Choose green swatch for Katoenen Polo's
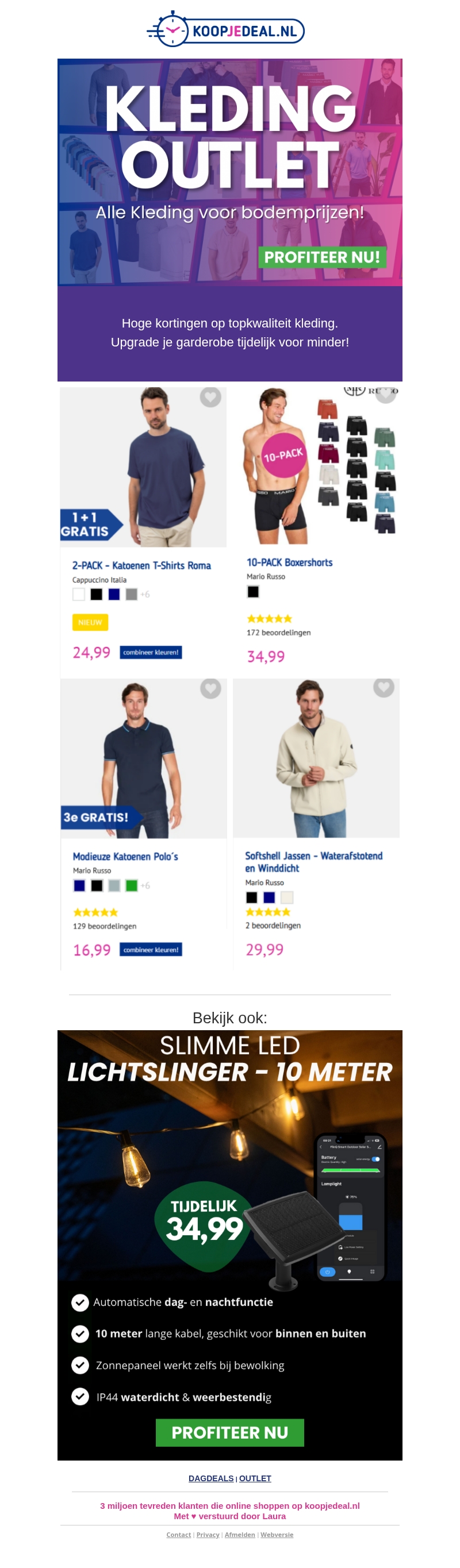Image resolution: width=460 pixels, height=1568 pixels. pyautogui.click(x=131, y=885)
